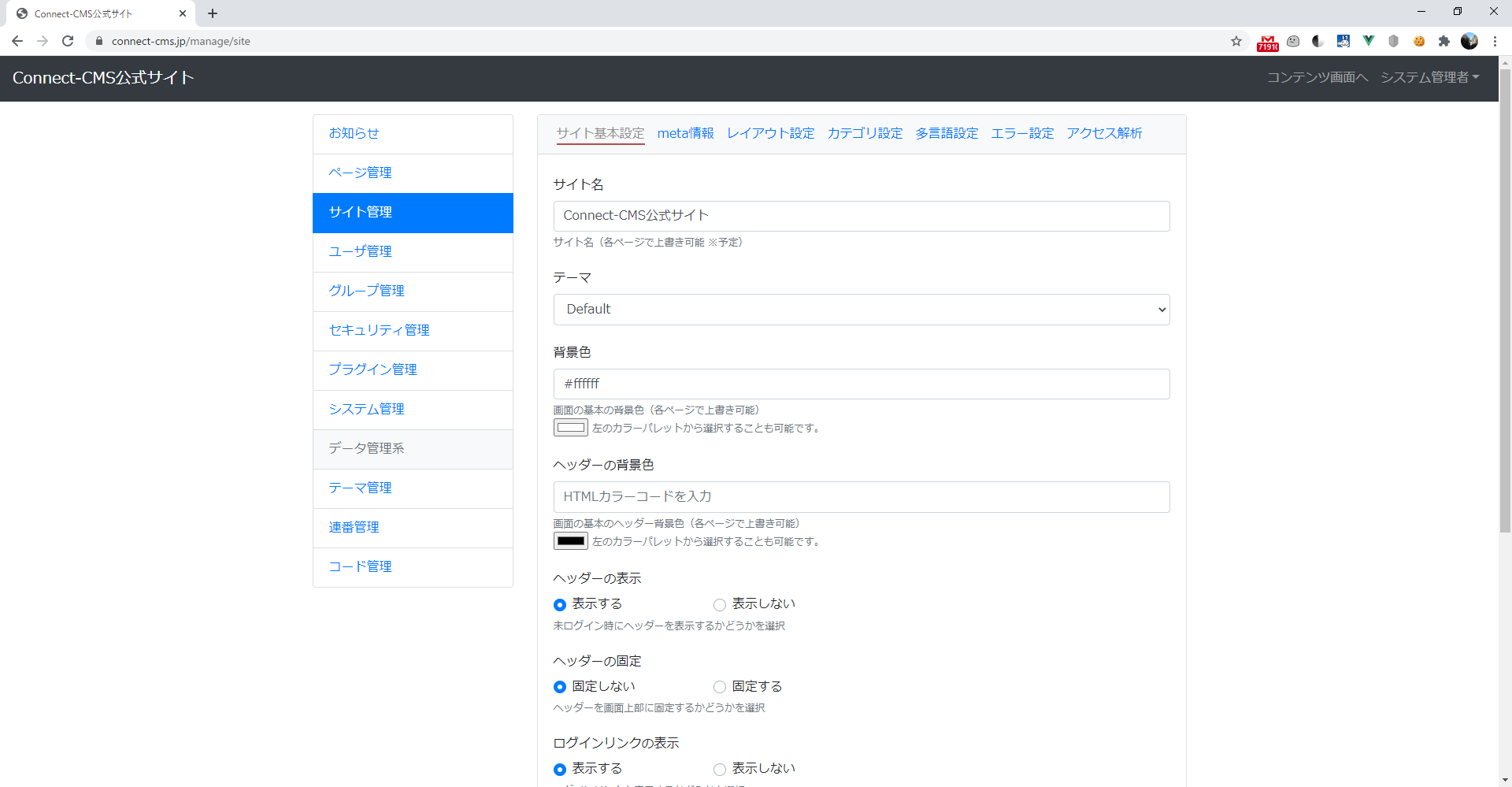Open the browser Extensions puzzle icon
Image resolution: width=1512 pixels, height=787 pixels.
pyautogui.click(x=1444, y=40)
